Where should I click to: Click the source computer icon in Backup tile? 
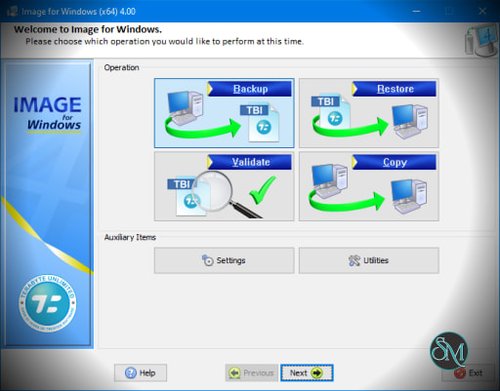pos(185,107)
